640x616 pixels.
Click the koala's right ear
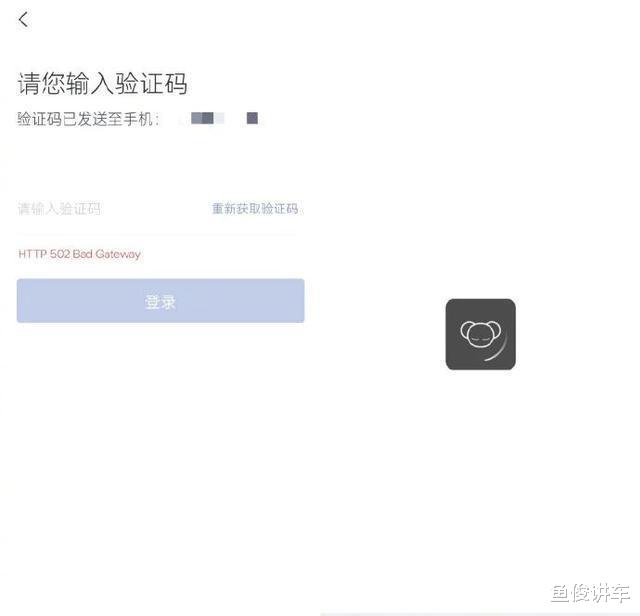tap(494, 329)
